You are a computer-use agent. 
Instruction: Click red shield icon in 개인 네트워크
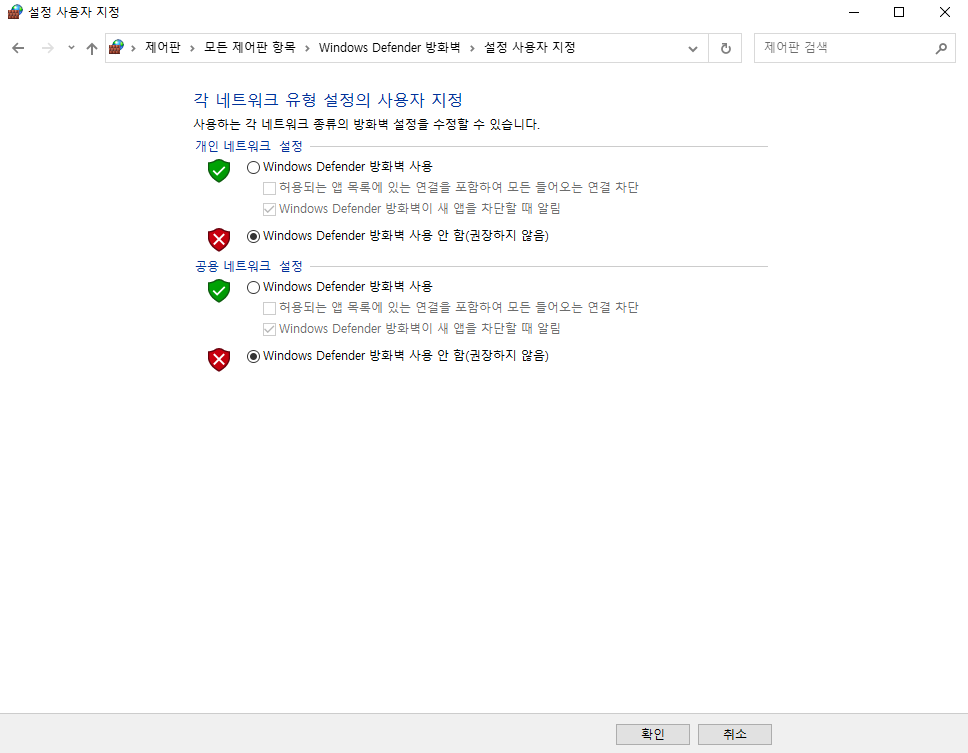tap(219, 239)
